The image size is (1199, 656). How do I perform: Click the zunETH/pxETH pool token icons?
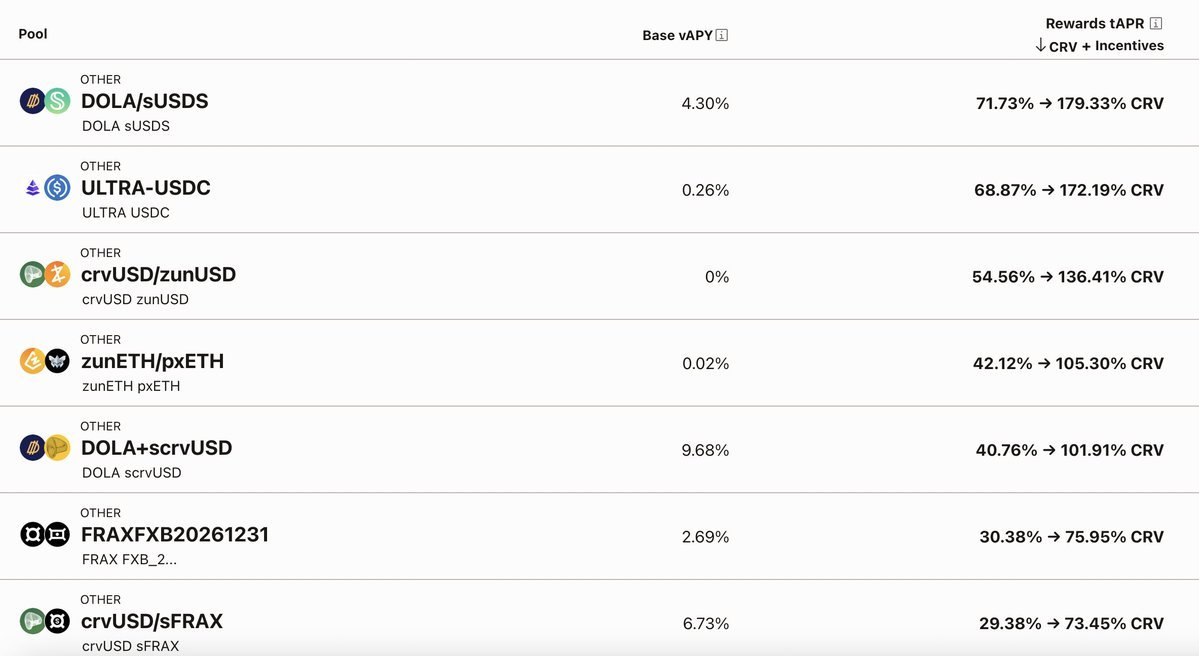(x=46, y=361)
